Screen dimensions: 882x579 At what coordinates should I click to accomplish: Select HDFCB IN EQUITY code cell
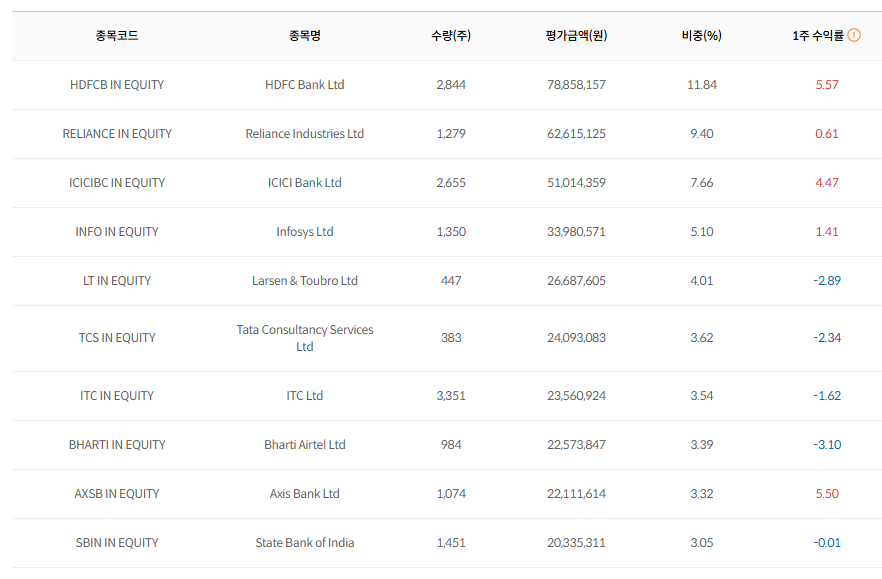coord(117,85)
